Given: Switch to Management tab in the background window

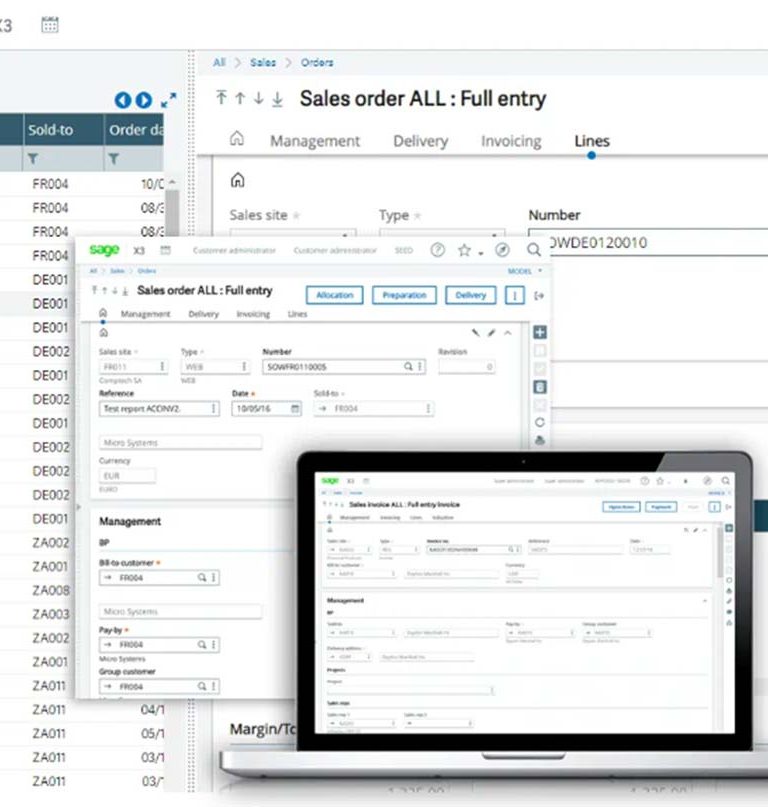Looking at the screenshot, I should [x=315, y=141].
